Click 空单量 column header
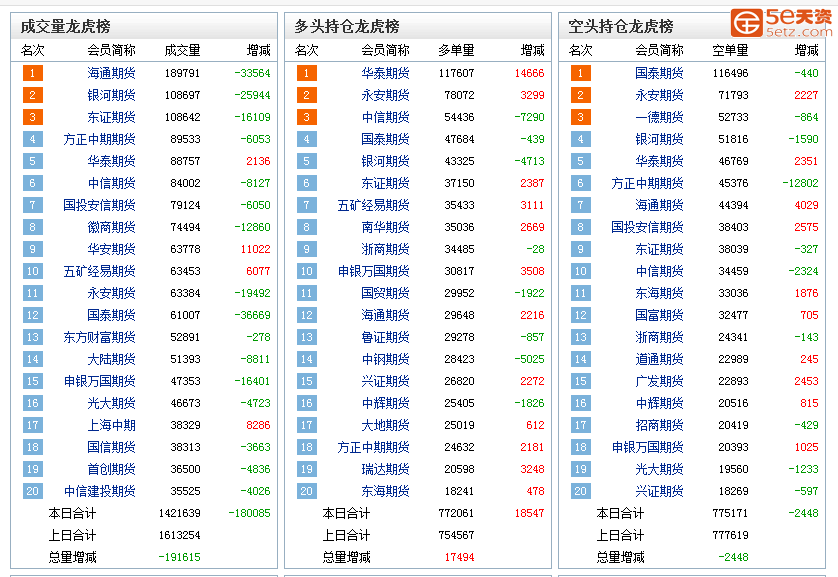 point(731,50)
